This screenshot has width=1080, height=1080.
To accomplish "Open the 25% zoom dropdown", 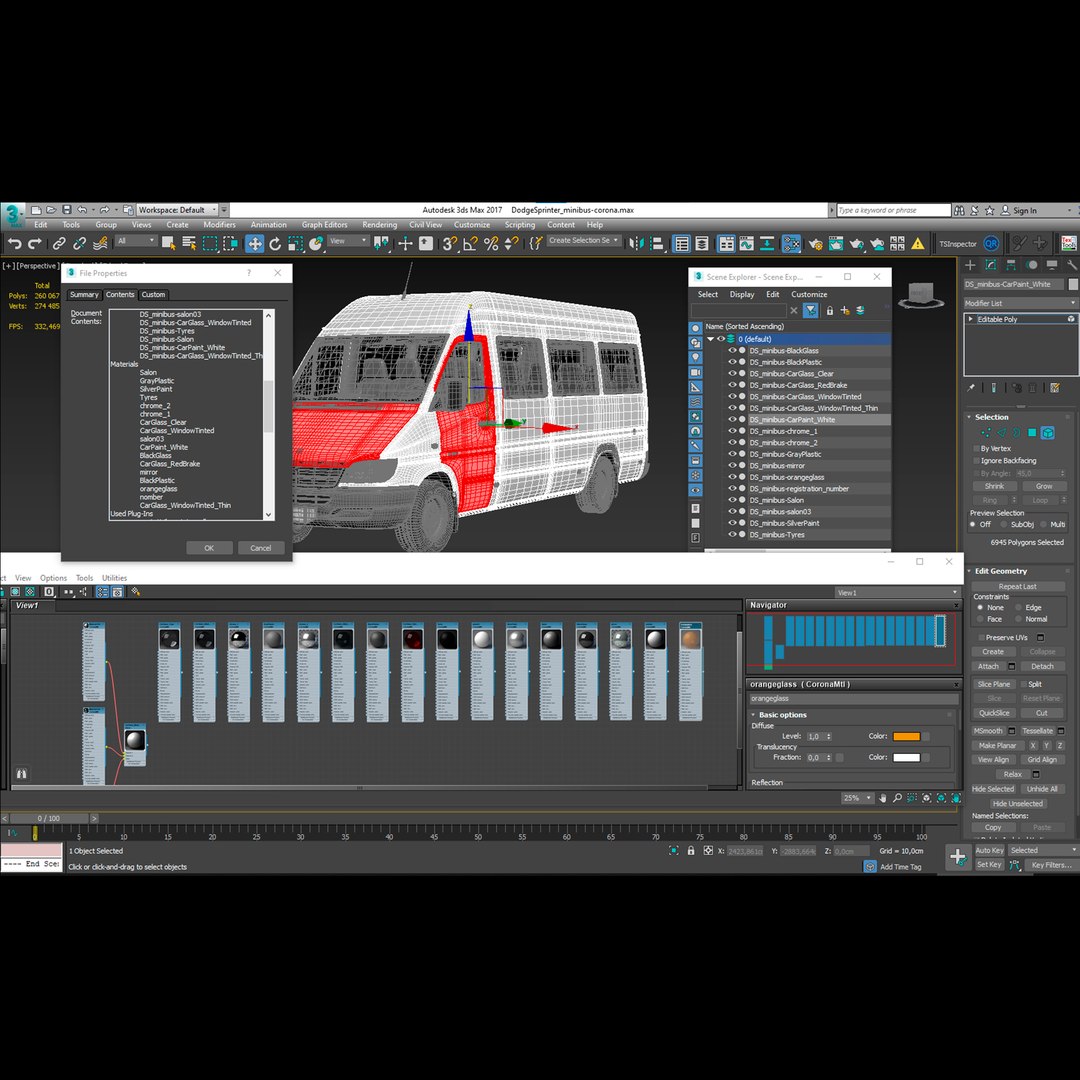I will (857, 798).
